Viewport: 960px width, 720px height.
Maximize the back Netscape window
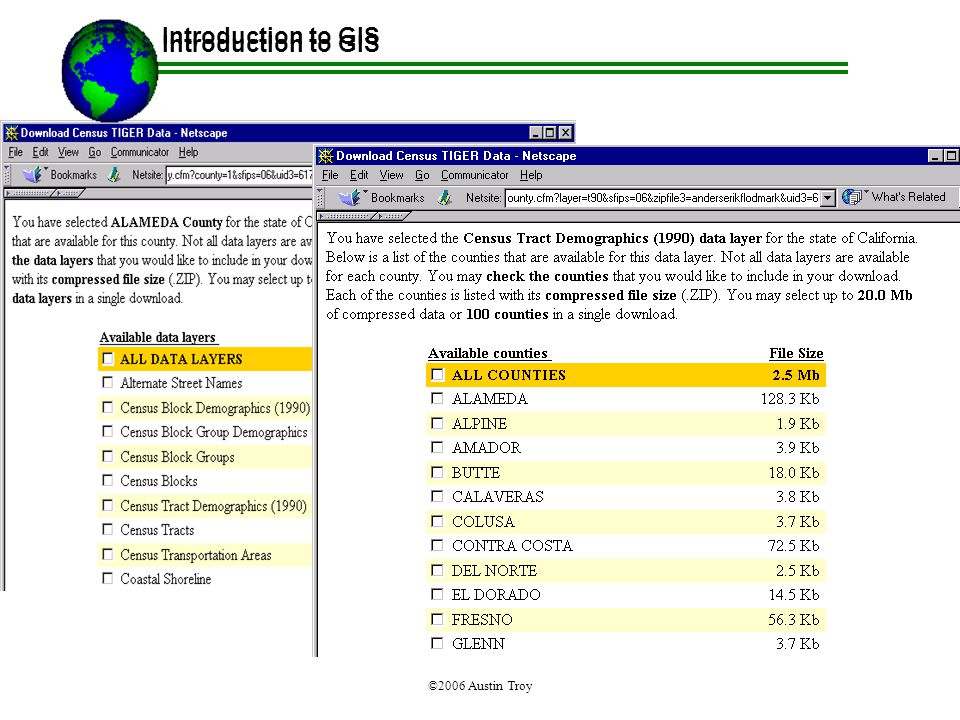pyautogui.click(x=550, y=133)
